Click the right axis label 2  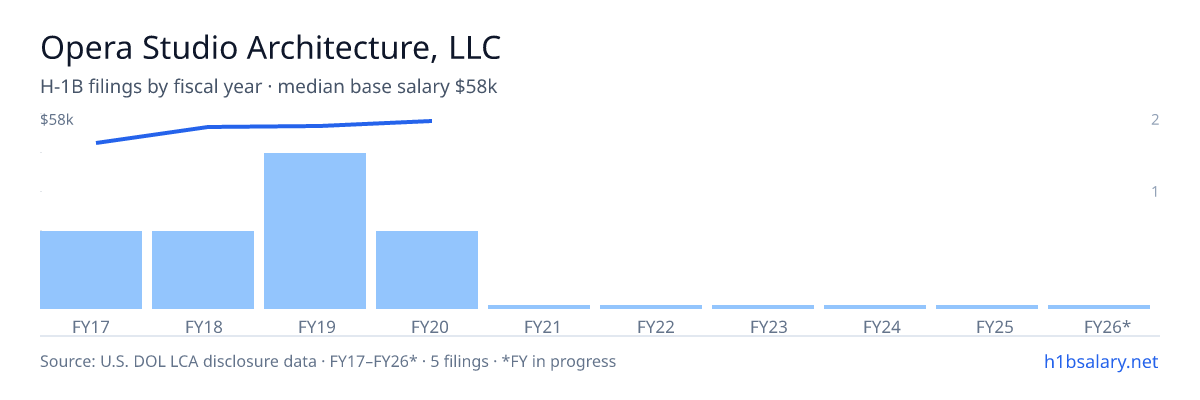1155,120
